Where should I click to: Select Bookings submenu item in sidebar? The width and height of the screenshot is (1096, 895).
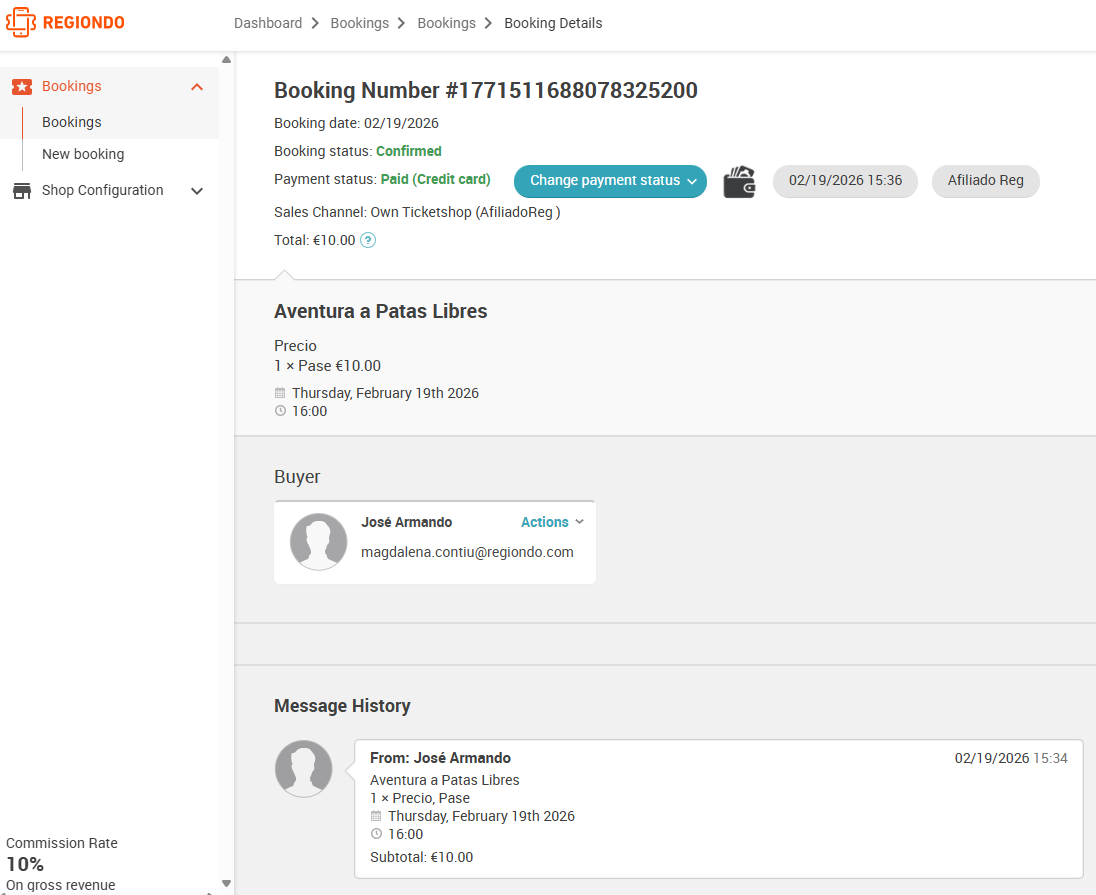[x=71, y=122]
